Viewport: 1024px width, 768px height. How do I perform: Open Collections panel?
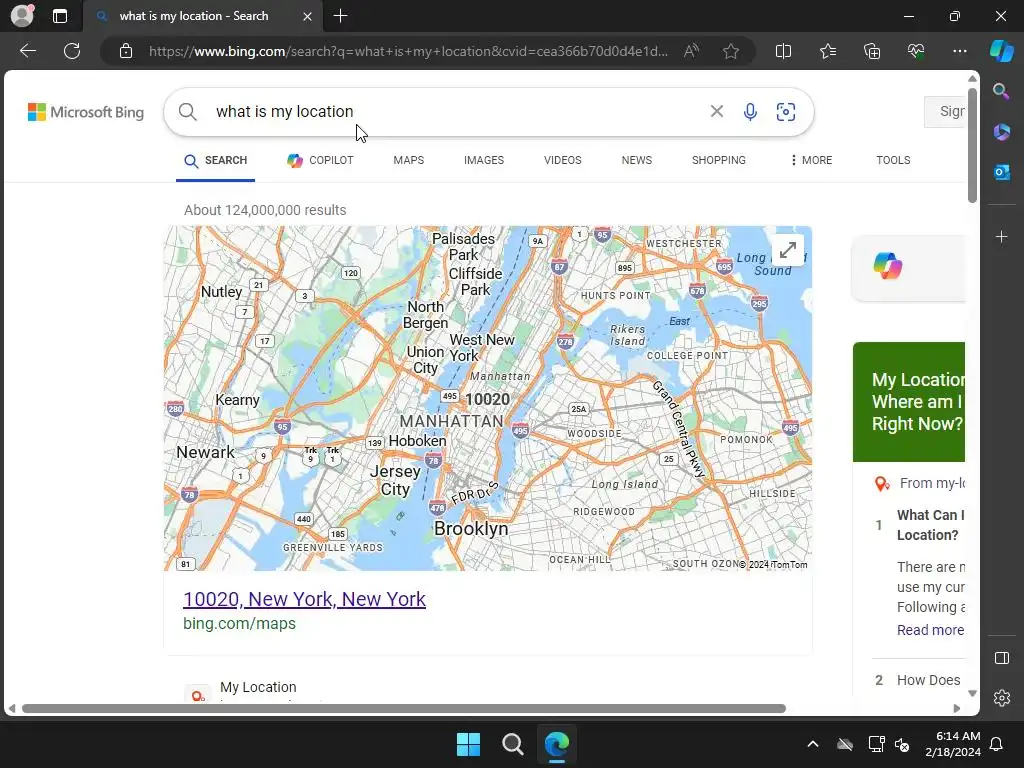(x=872, y=51)
